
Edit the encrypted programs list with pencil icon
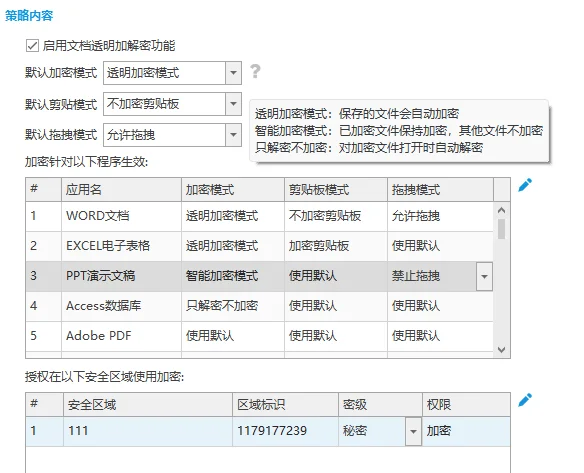coord(525,185)
